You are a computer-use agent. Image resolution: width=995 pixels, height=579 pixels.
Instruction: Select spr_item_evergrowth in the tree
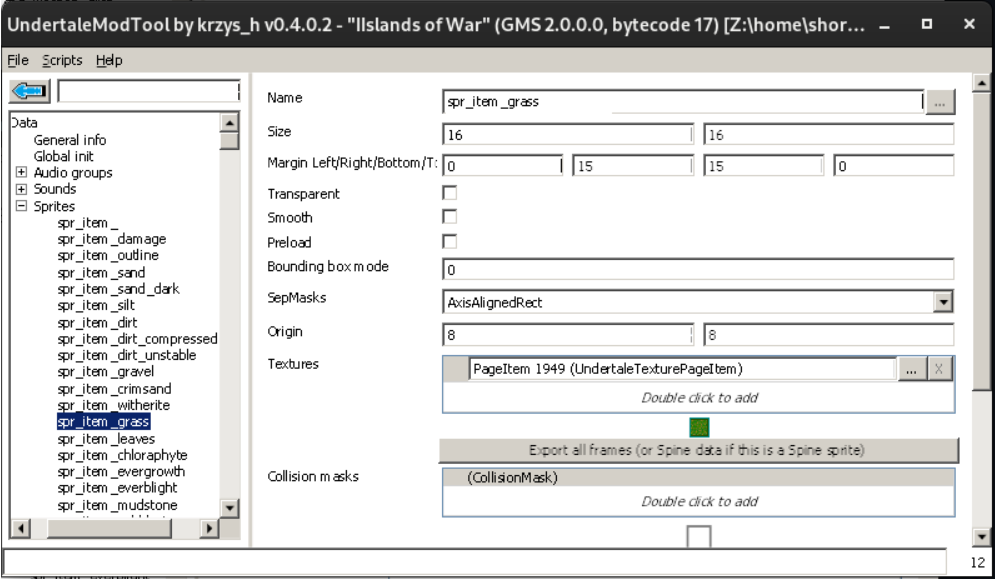(x=121, y=472)
